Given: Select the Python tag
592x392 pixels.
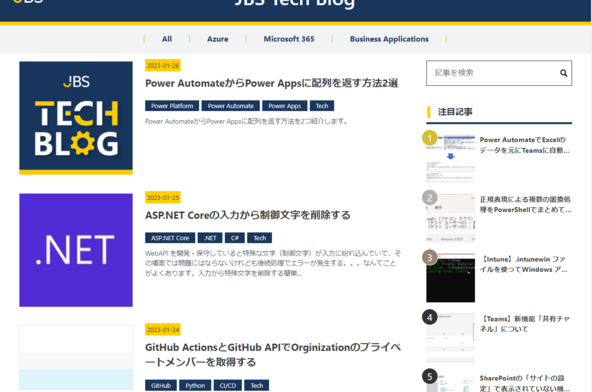Looking at the screenshot, I should (195, 386).
